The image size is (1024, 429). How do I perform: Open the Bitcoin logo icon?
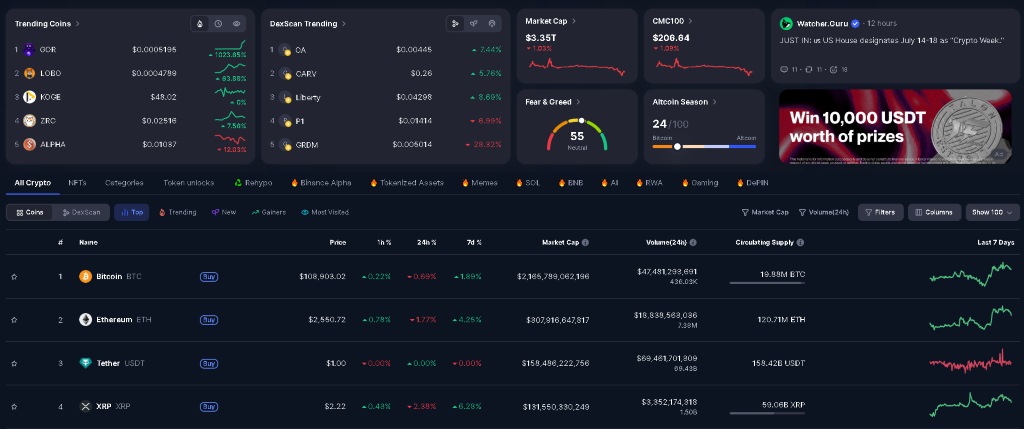coord(86,277)
